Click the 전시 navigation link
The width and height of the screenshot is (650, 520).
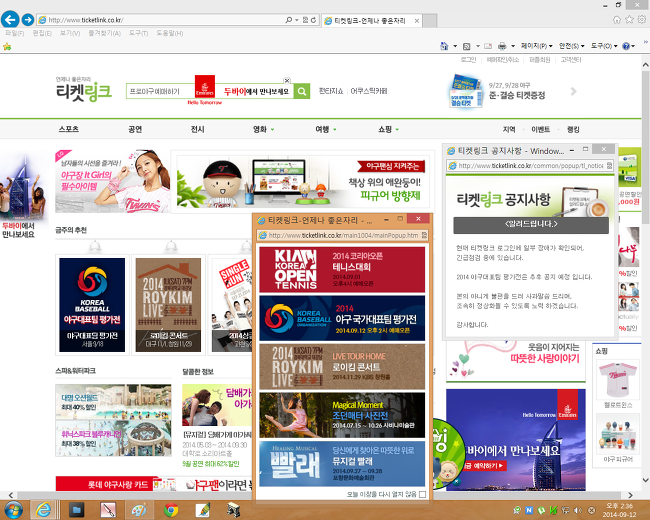197,129
